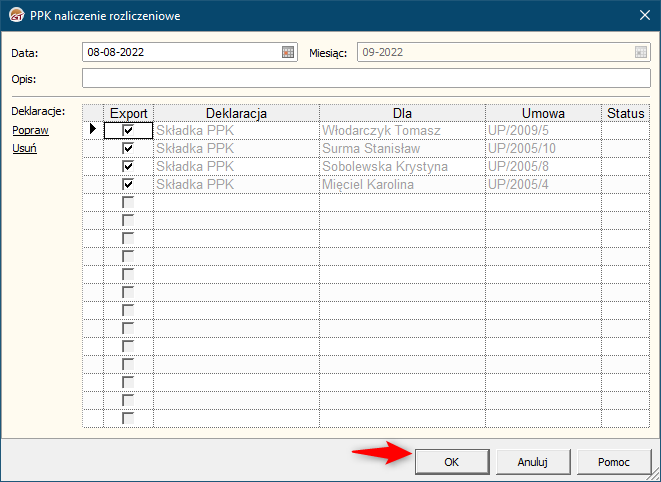This screenshot has width=661, height=482.
Task: Click the current-row arrow marker for Włodarczyk
Action: 93,129
